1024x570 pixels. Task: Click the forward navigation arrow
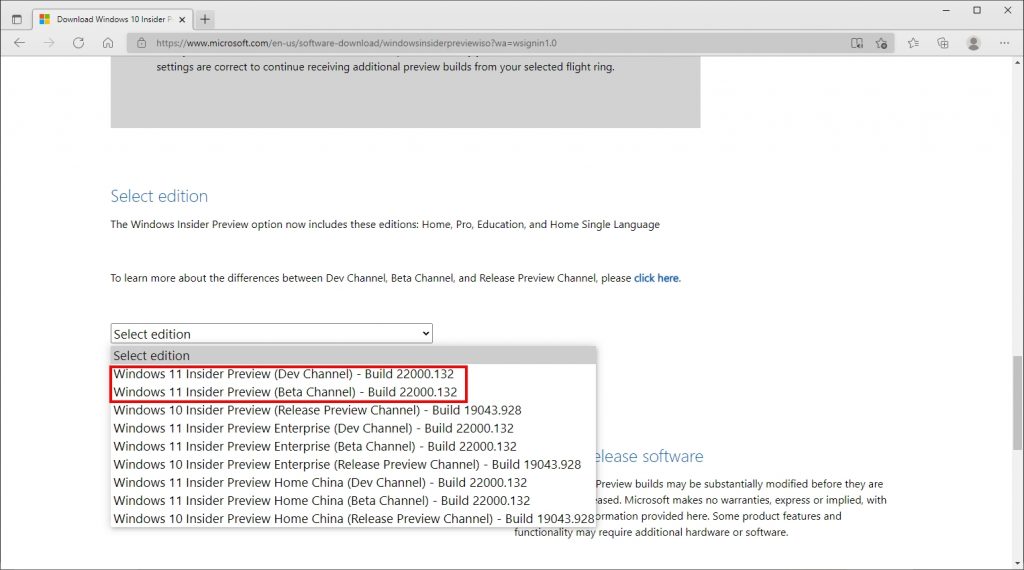click(x=49, y=43)
